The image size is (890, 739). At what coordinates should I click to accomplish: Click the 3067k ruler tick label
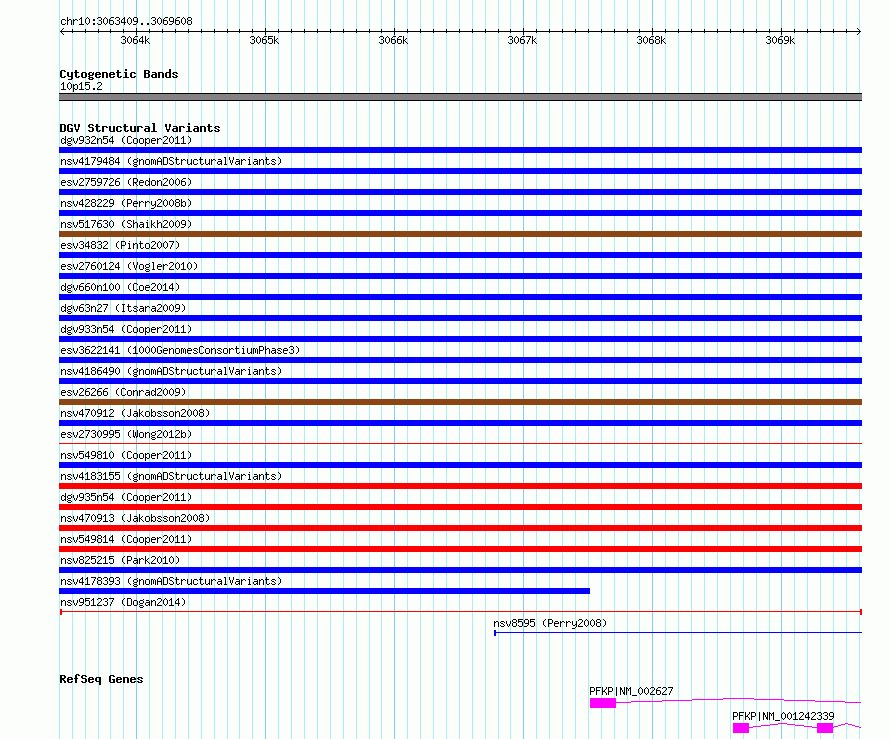[x=522, y=40]
